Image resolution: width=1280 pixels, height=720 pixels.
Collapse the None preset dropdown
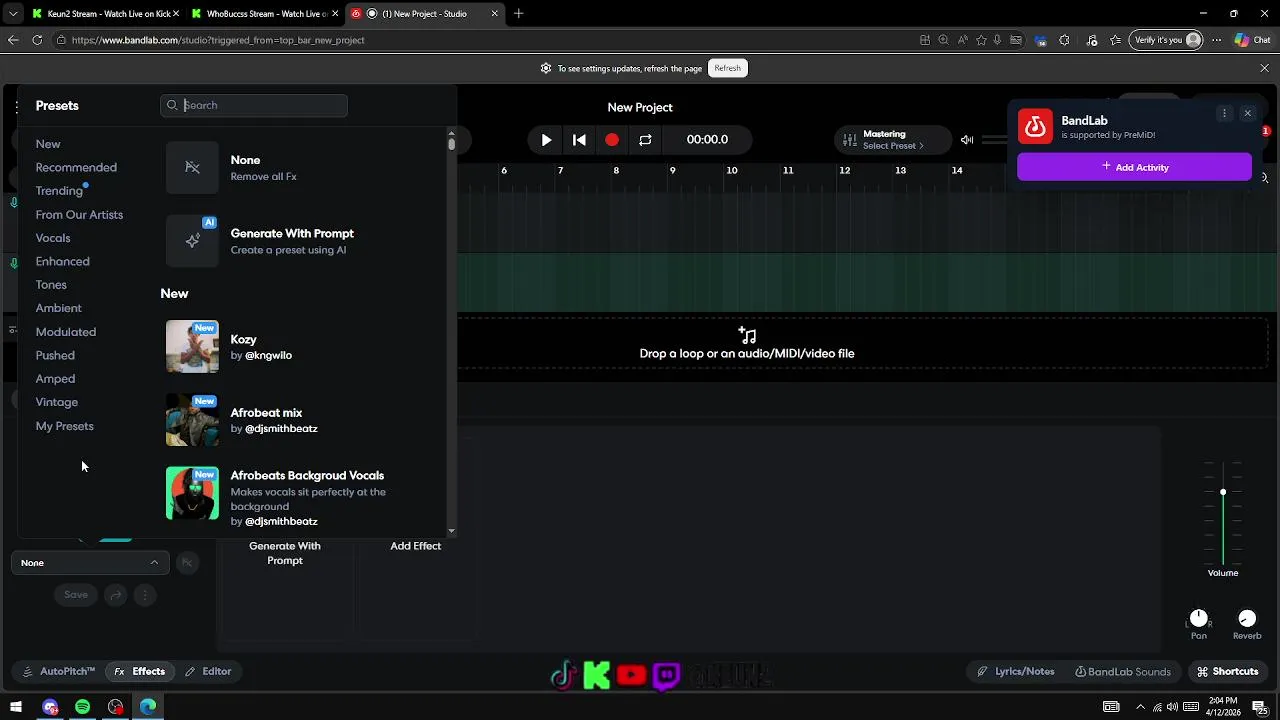click(x=90, y=563)
